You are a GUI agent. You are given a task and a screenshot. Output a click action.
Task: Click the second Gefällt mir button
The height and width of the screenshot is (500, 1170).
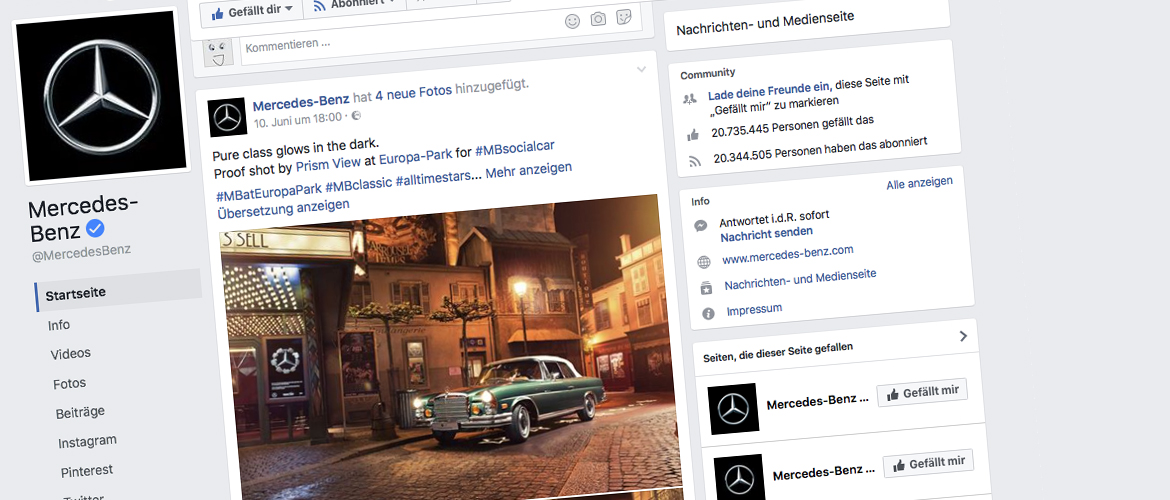[x=929, y=463]
